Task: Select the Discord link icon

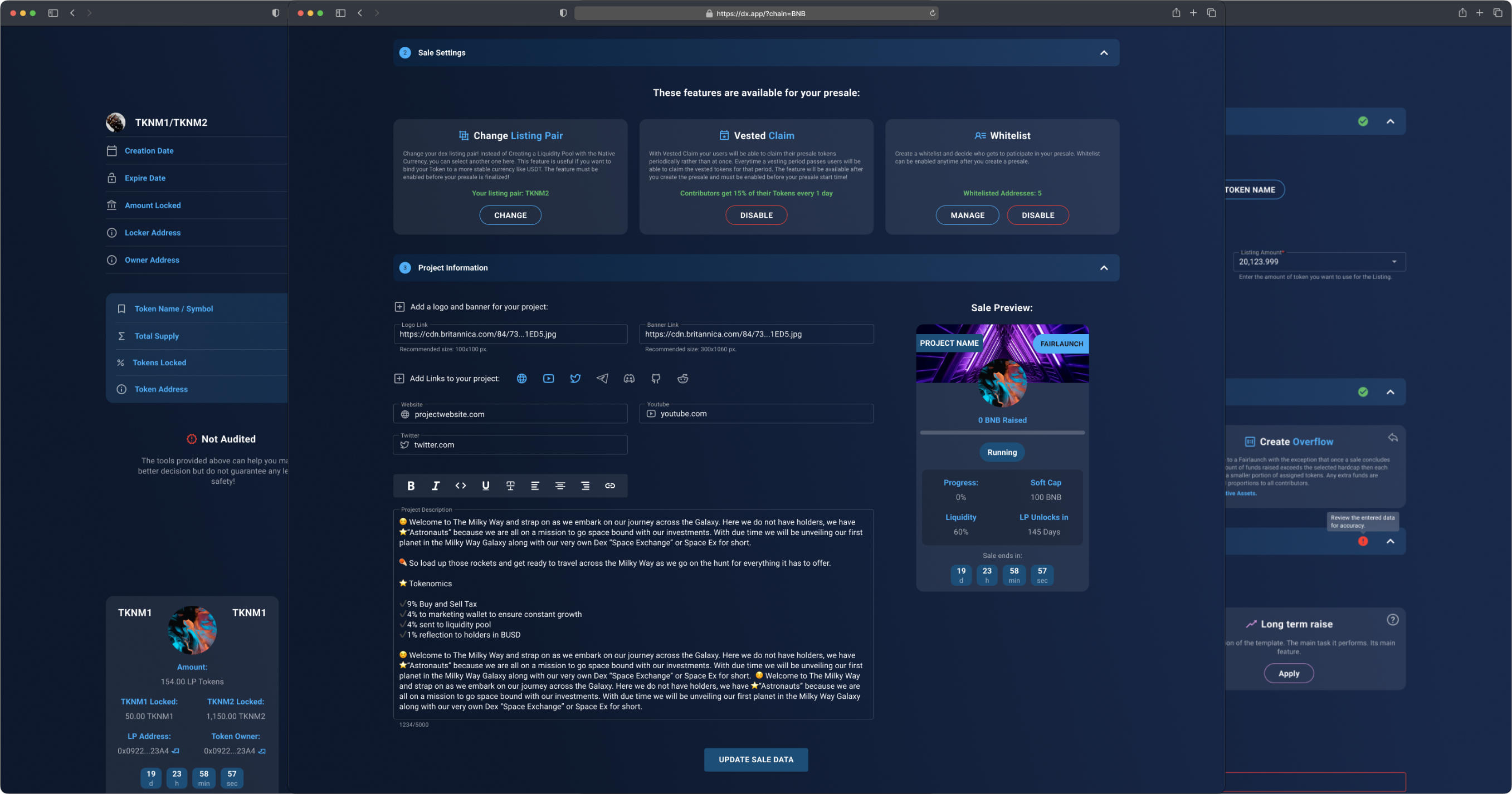Action: [x=628, y=379]
